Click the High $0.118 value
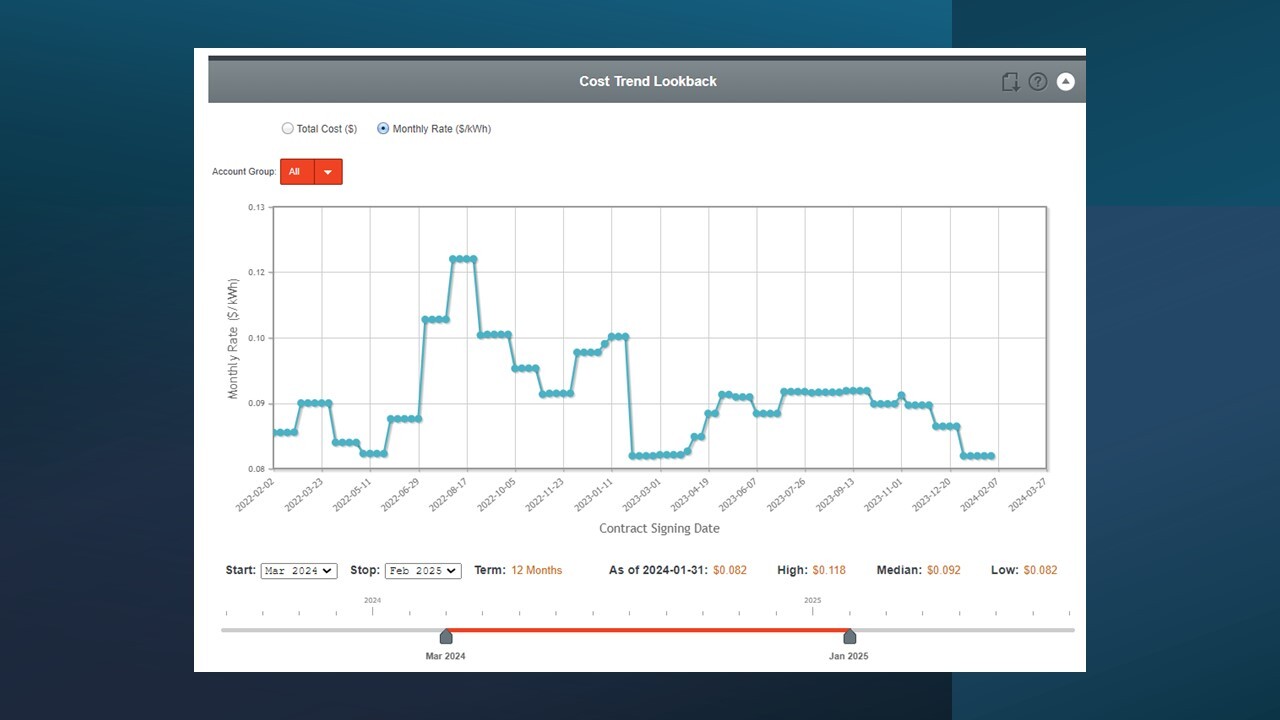Image resolution: width=1280 pixels, height=720 pixels. (828, 571)
